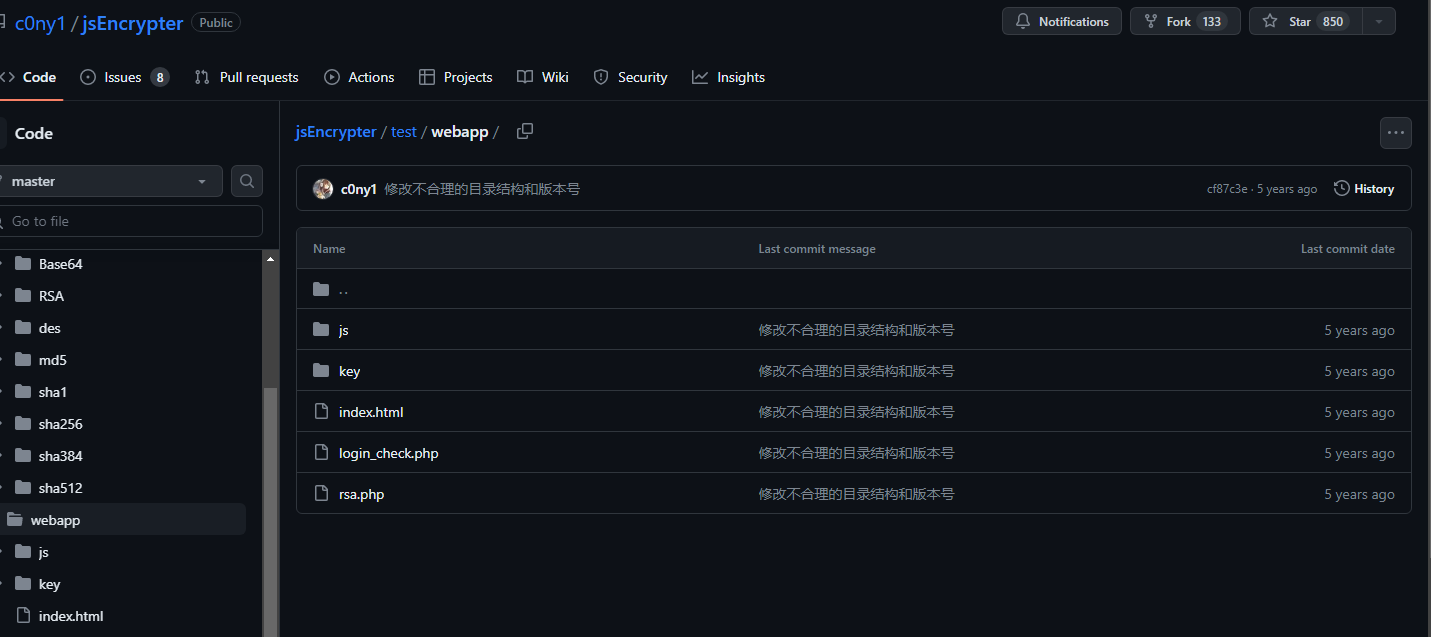
Task: Click the Notifications bell button
Action: click(x=1062, y=21)
